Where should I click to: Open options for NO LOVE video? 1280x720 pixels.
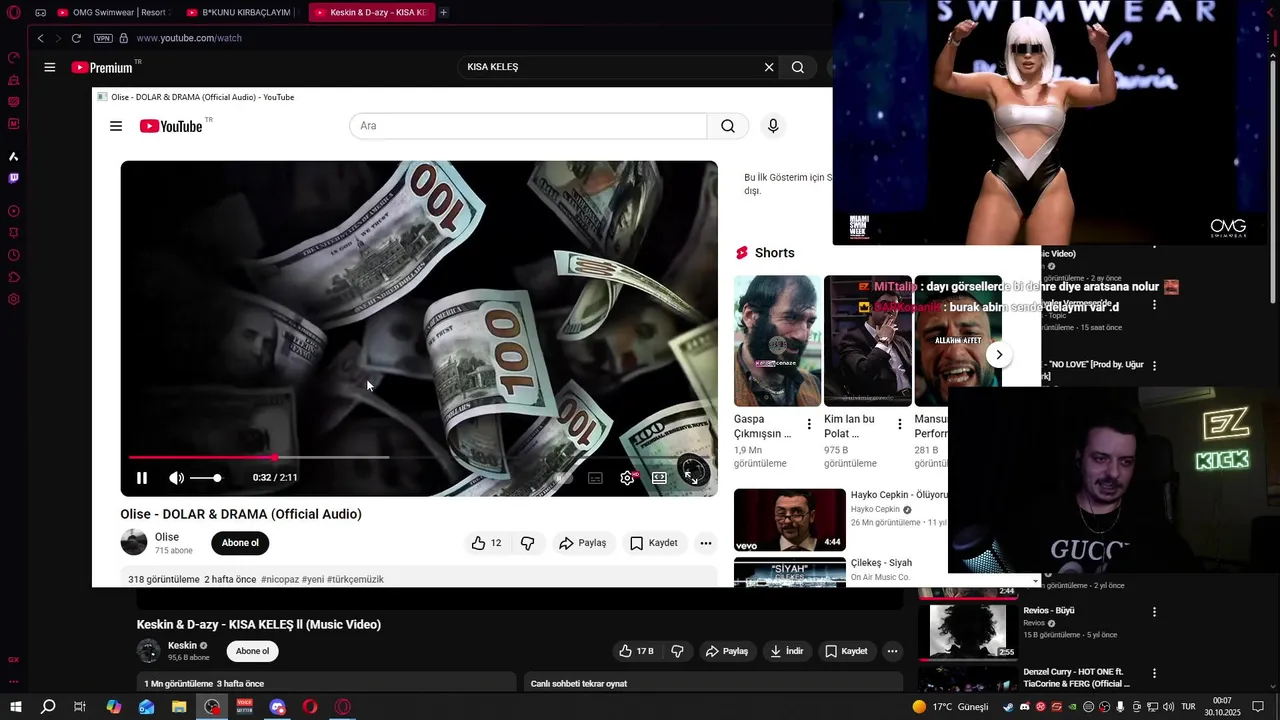pos(1154,367)
